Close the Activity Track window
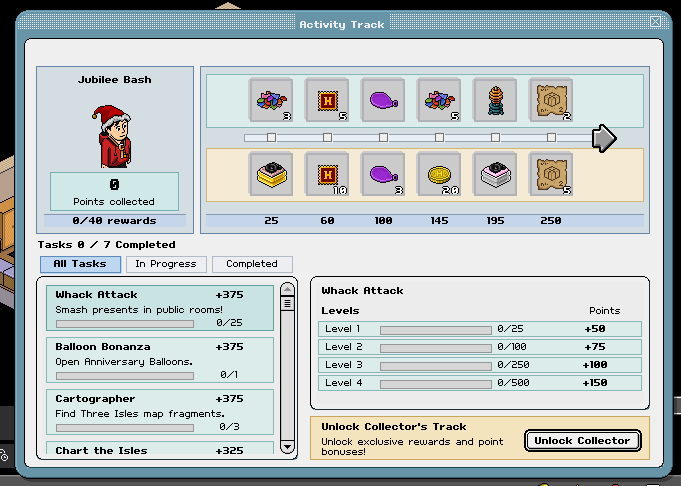 (x=655, y=21)
